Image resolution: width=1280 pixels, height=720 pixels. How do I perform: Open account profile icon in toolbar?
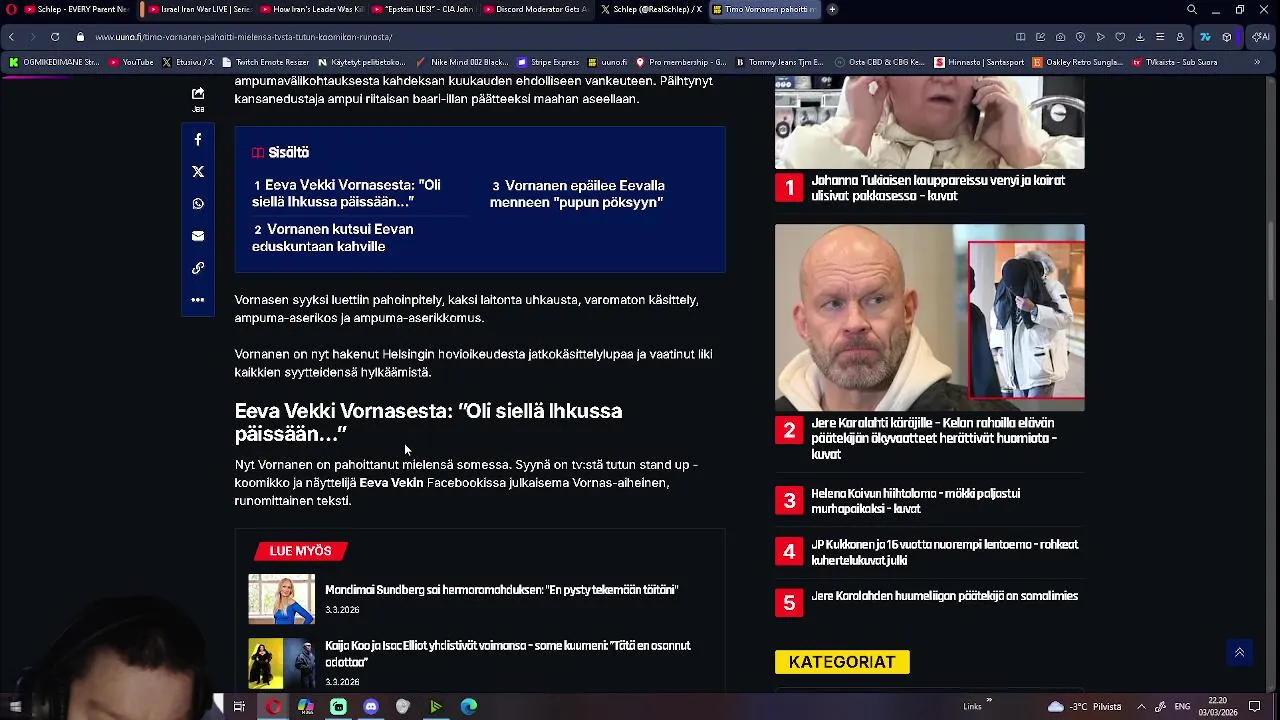(1180, 37)
